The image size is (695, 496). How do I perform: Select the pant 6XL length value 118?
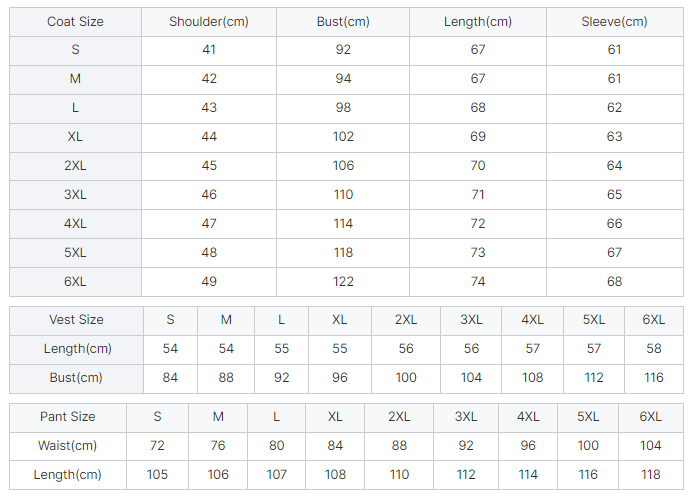(x=651, y=475)
